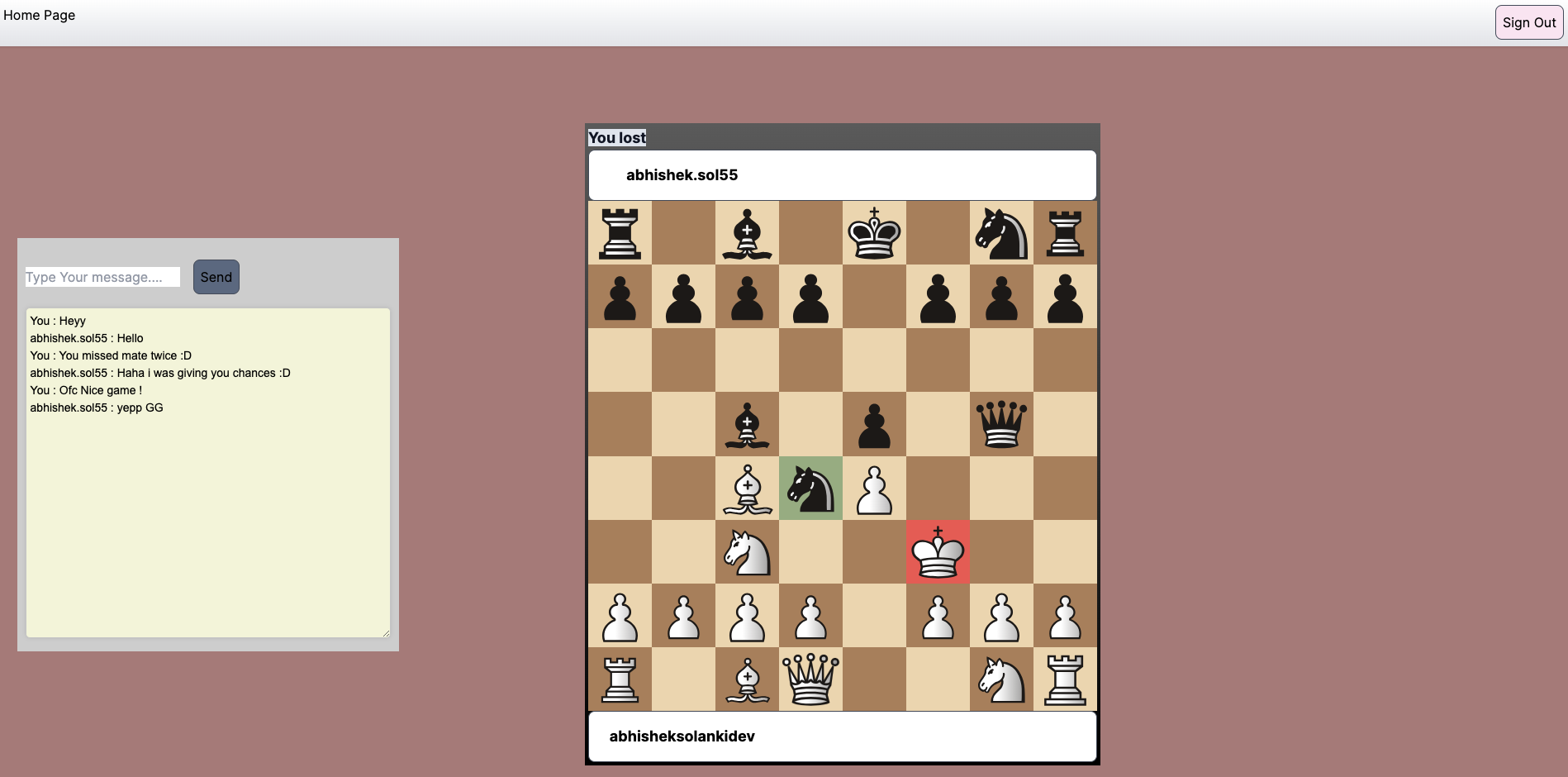Select the white knight on g1
The height and width of the screenshot is (777, 1568).
coord(1001,679)
